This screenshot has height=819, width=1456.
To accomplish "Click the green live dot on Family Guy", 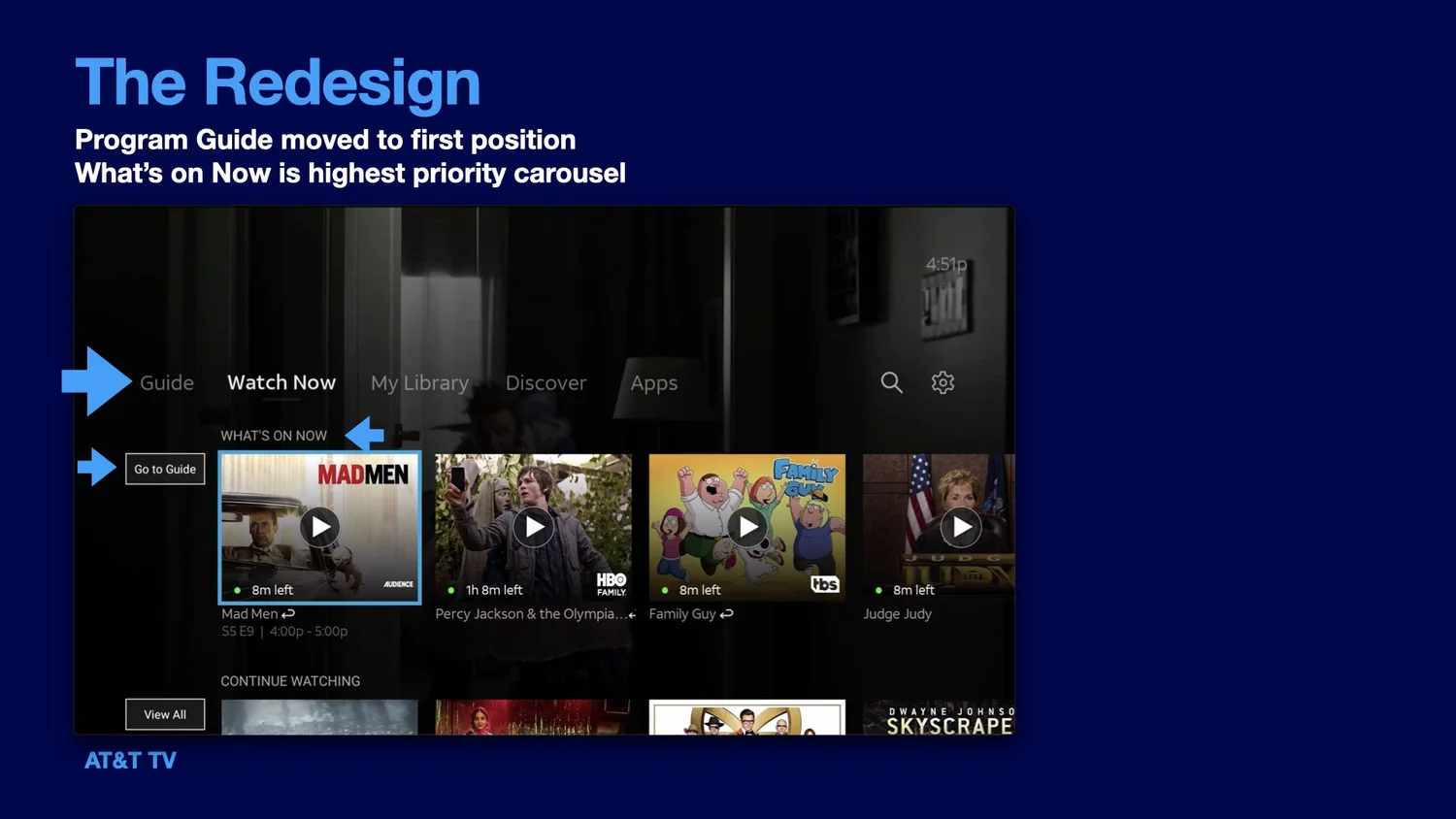I will (x=665, y=590).
